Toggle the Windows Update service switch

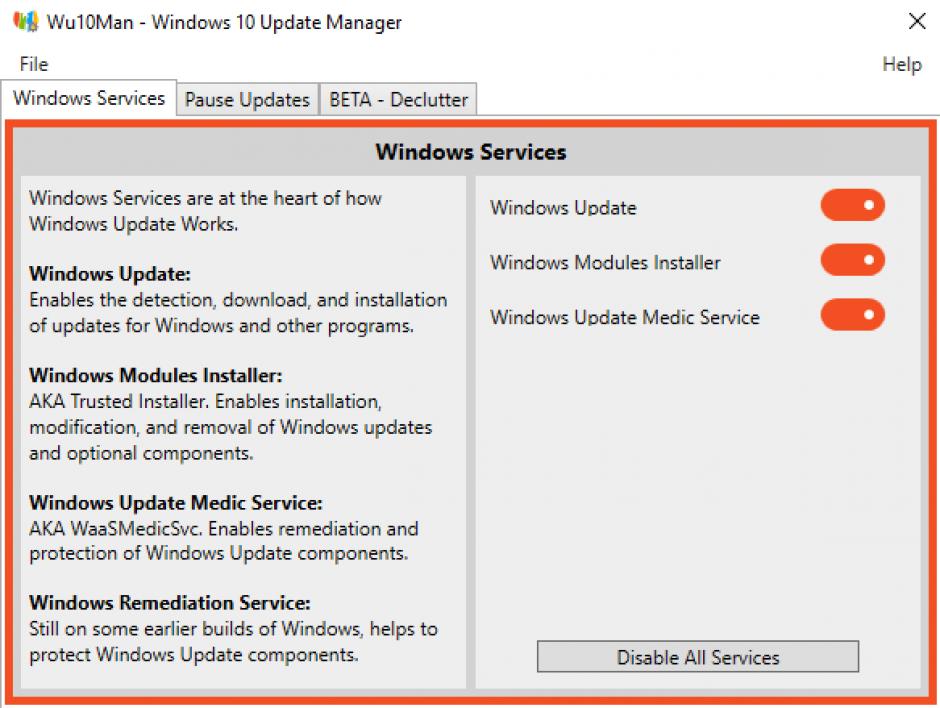point(852,206)
